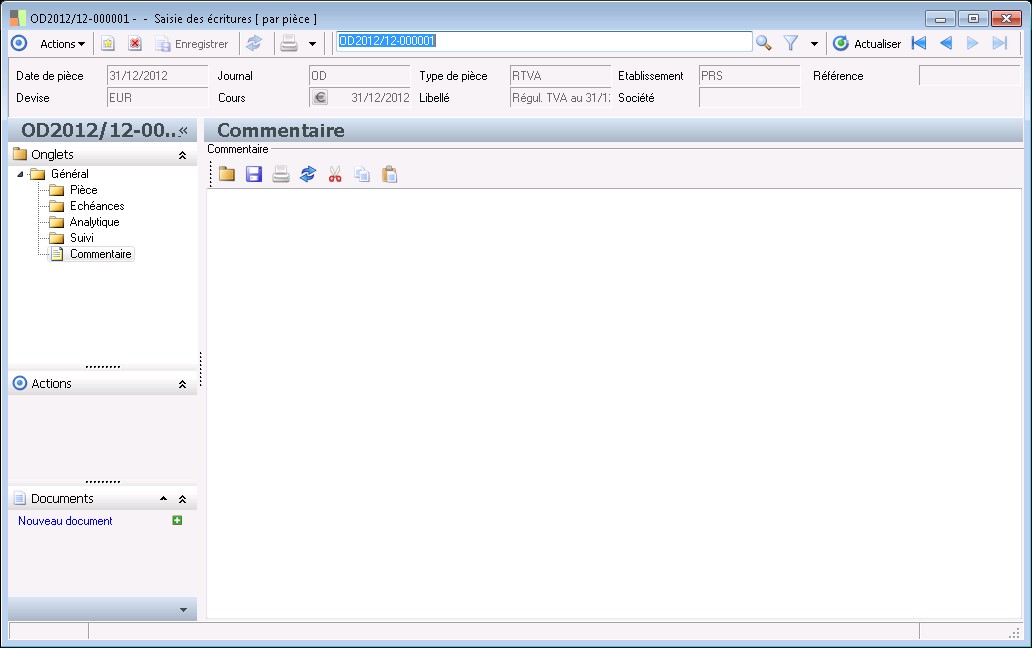Click the magnifying glass search icon
The image size is (1032, 648).
pos(763,43)
